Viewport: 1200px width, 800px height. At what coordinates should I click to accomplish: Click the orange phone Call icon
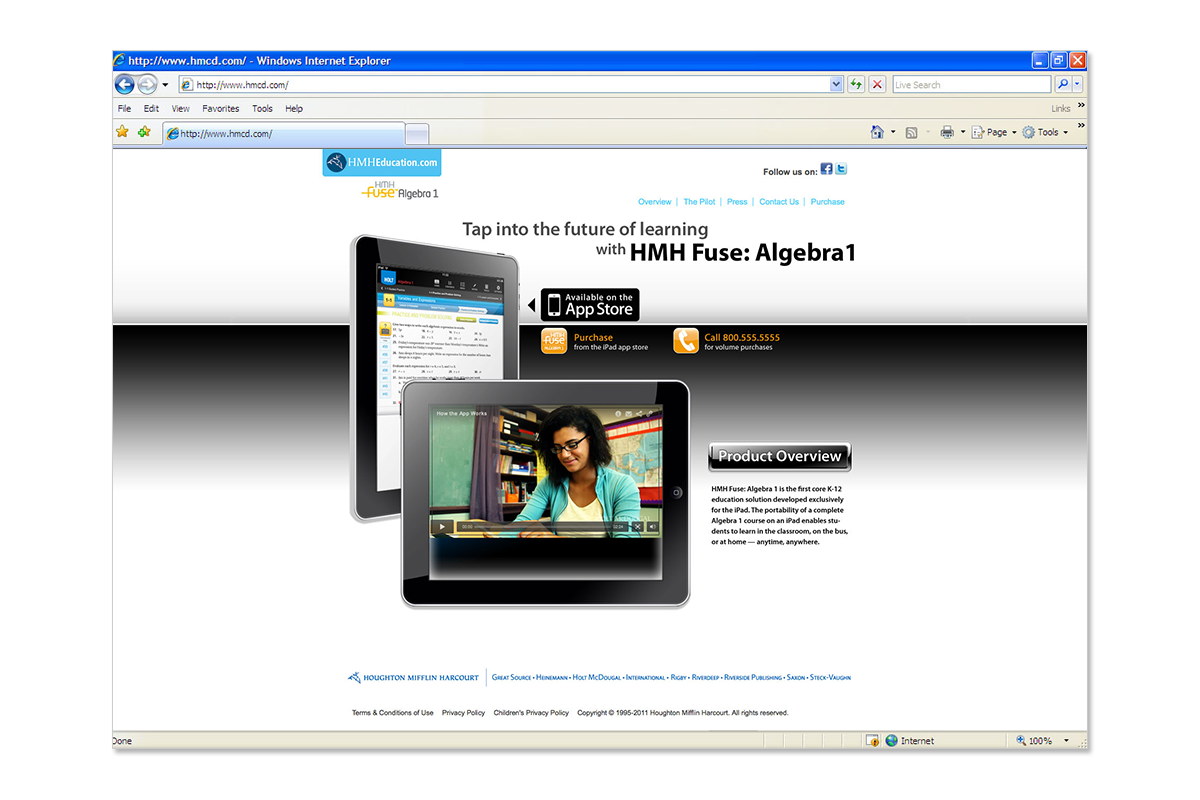coord(686,341)
